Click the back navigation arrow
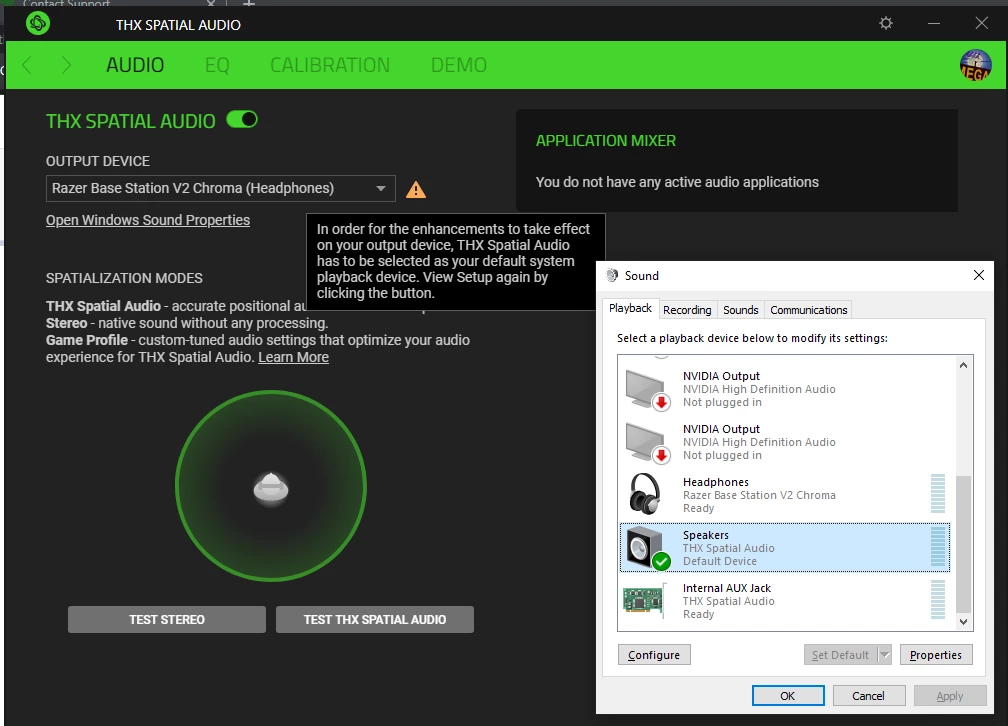The width and height of the screenshot is (1008, 726). pos(25,64)
